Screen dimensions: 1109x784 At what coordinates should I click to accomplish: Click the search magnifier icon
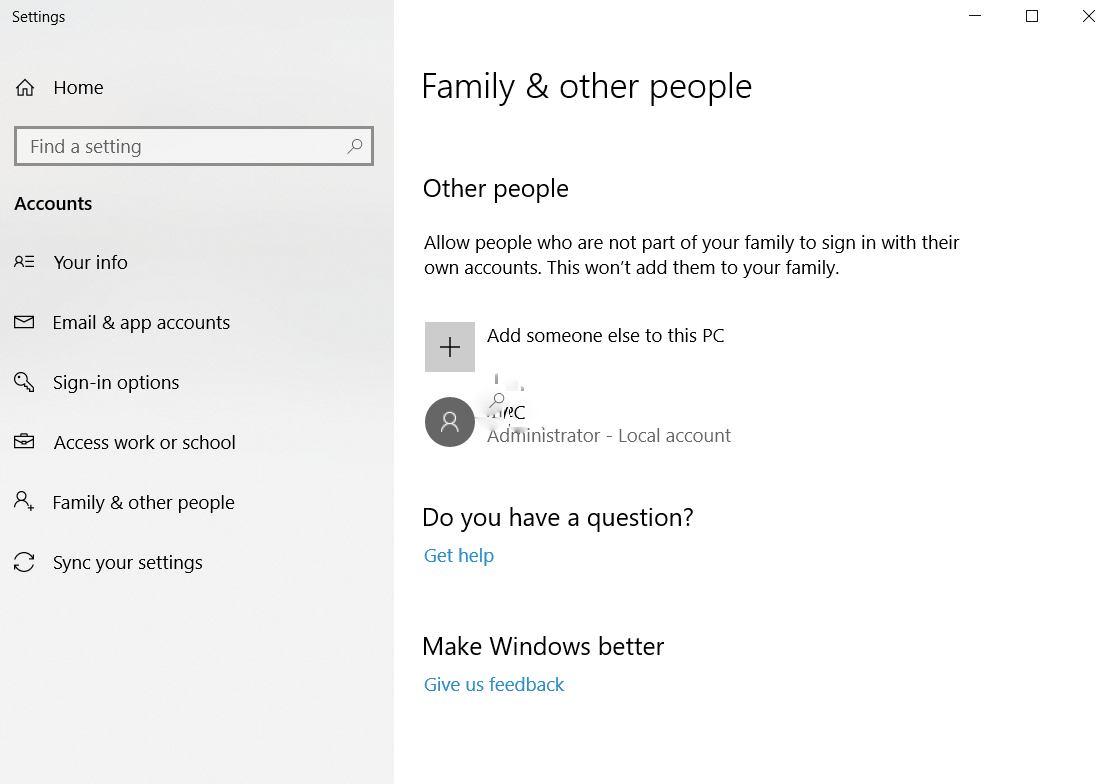pyautogui.click(x=354, y=146)
